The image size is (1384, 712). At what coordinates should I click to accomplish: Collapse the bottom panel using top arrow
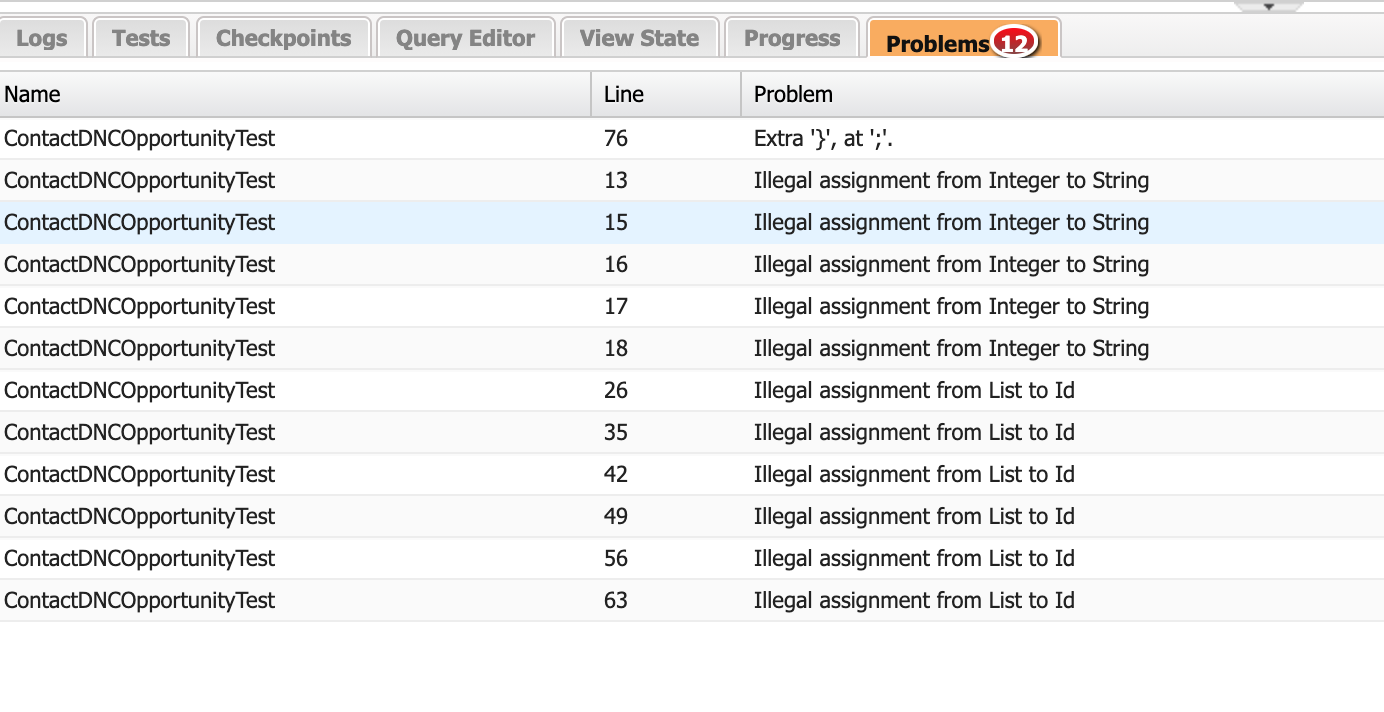coord(1268,6)
